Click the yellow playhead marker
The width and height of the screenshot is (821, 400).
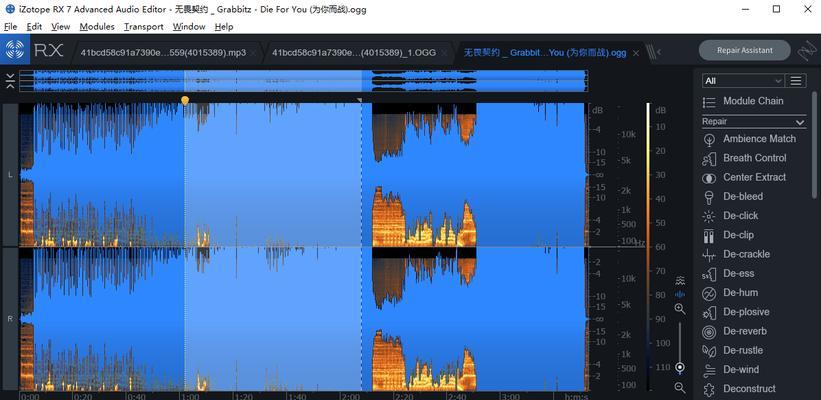(x=184, y=99)
